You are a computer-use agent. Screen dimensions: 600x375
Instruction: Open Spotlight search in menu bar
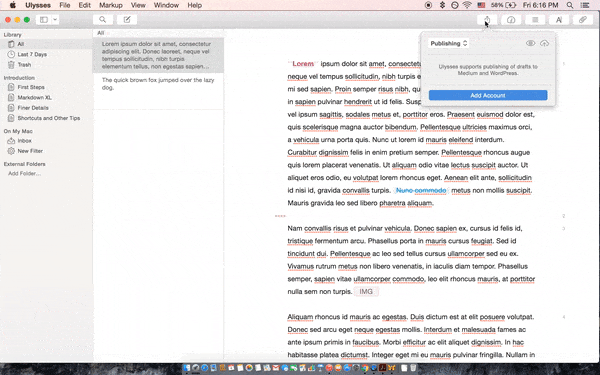[570, 5]
